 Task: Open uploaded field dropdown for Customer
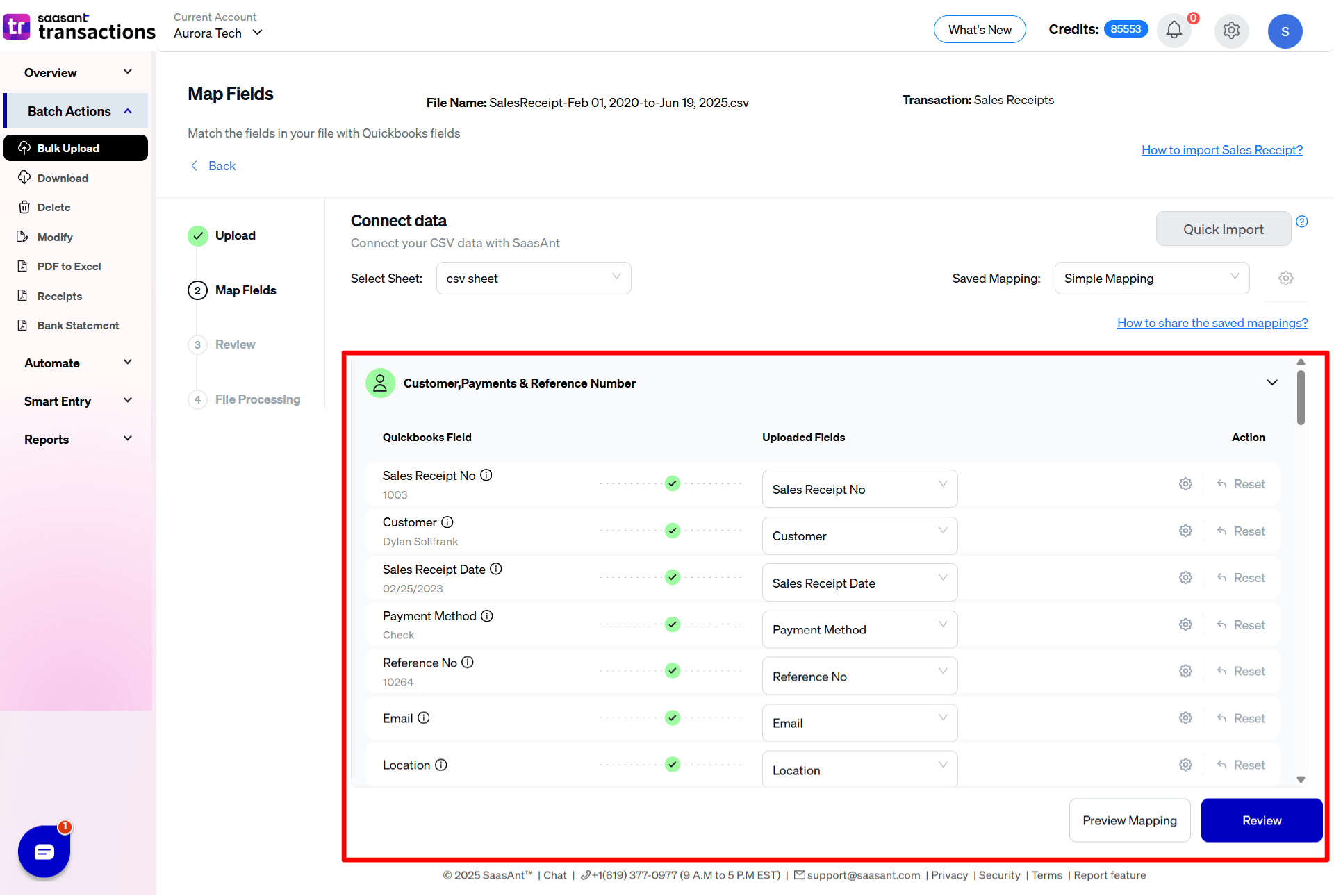(859, 536)
